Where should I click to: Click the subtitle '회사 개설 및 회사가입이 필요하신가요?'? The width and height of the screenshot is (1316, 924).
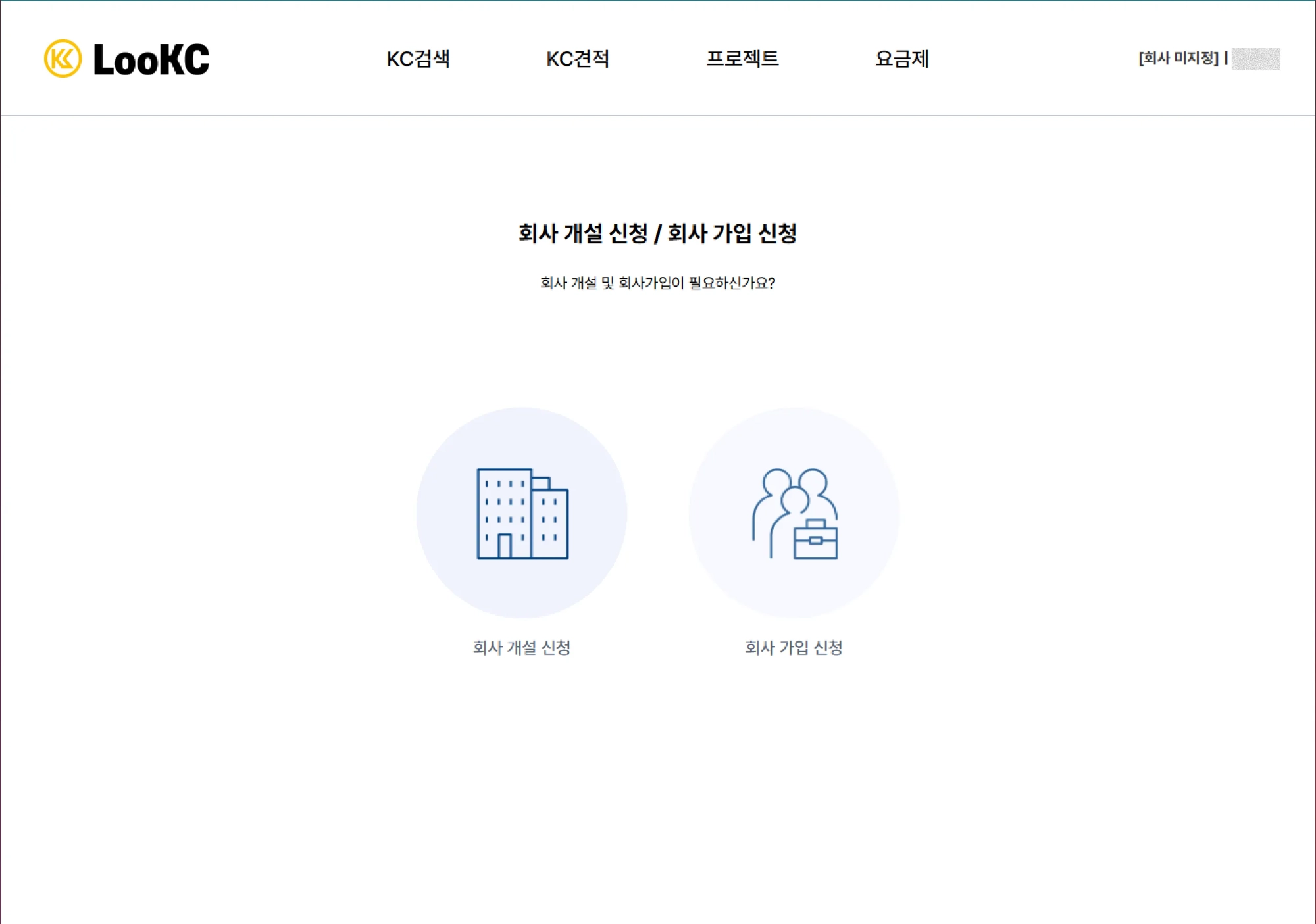pos(657,283)
